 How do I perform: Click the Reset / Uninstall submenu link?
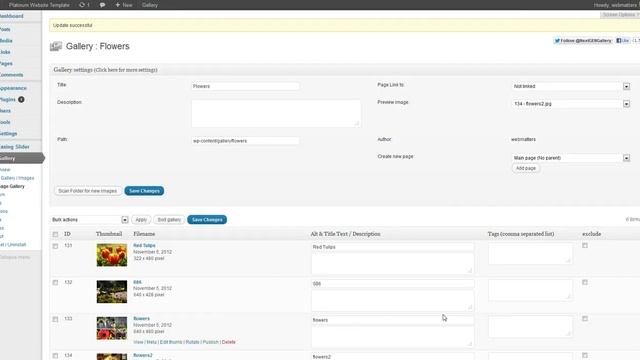click(13, 244)
